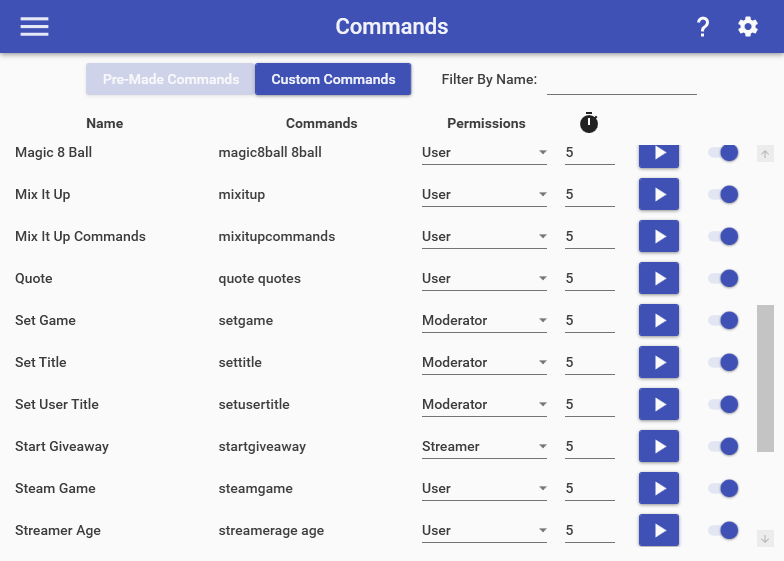Play the Set User Title command
784x561 pixels.
[x=658, y=404]
